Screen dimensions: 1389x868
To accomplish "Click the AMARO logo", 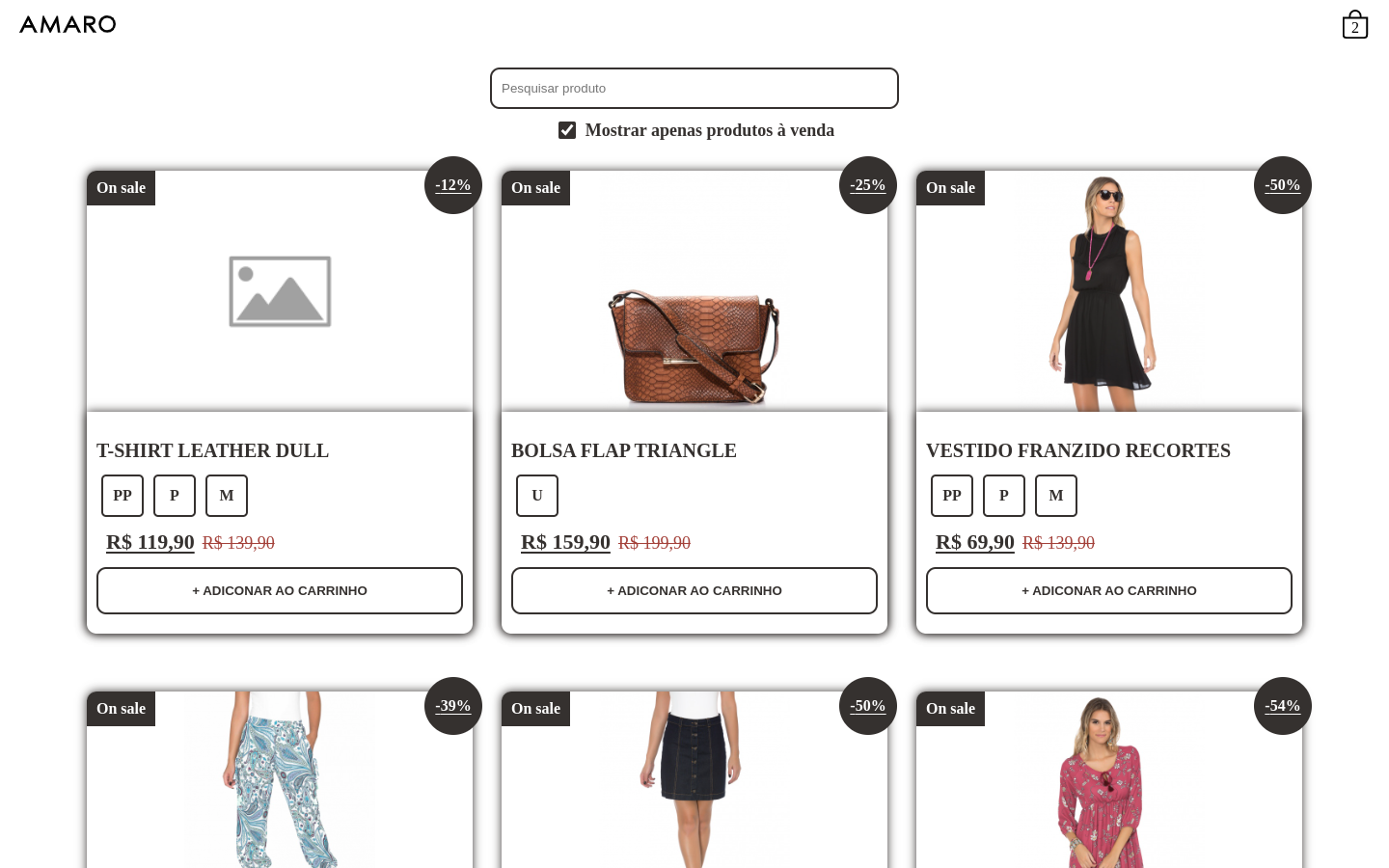I will tap(68, 24).
